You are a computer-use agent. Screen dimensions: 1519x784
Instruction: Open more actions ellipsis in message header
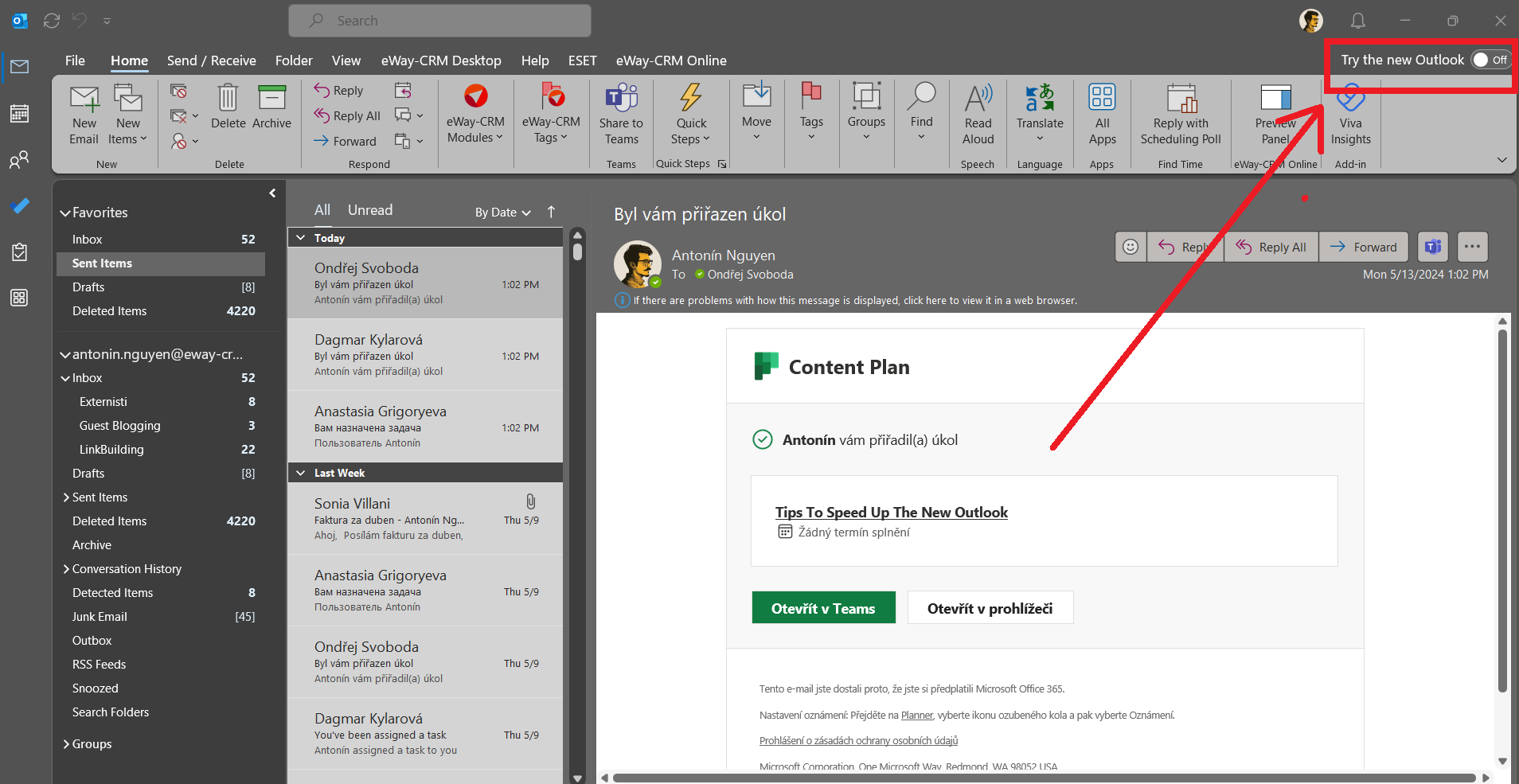coord(1472,247)
